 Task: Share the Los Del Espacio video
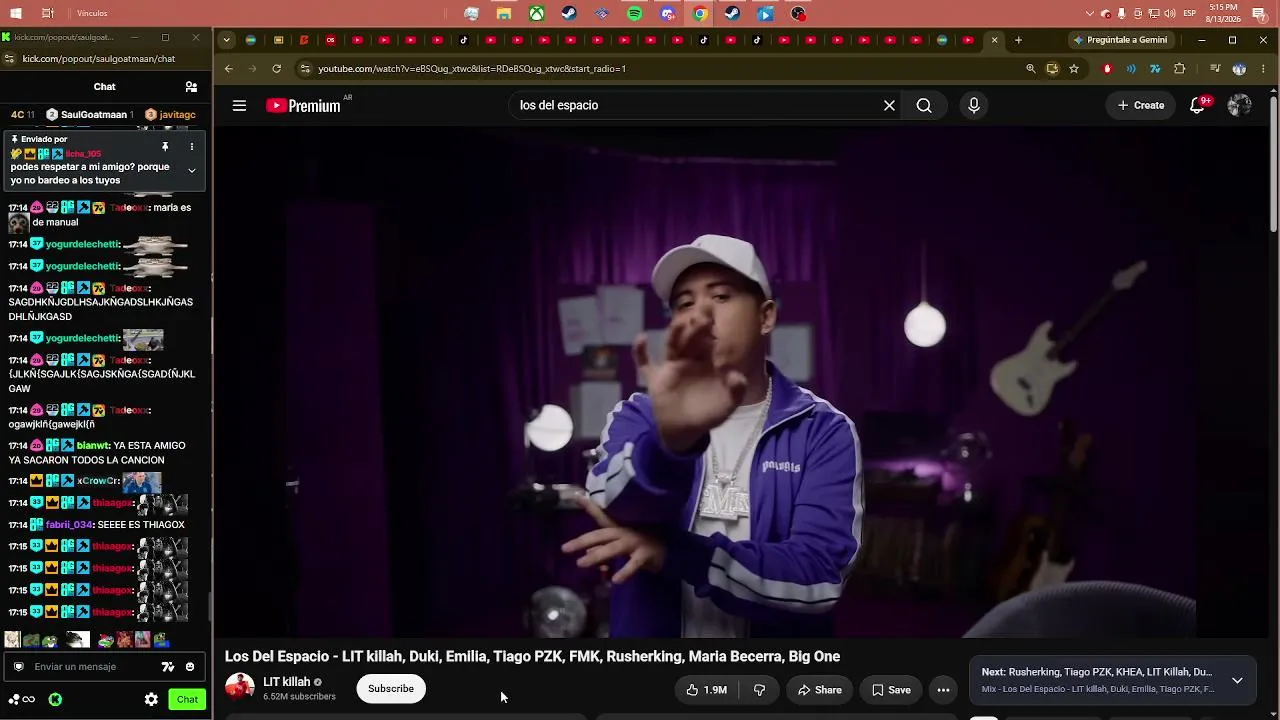(x=820, y=690)
